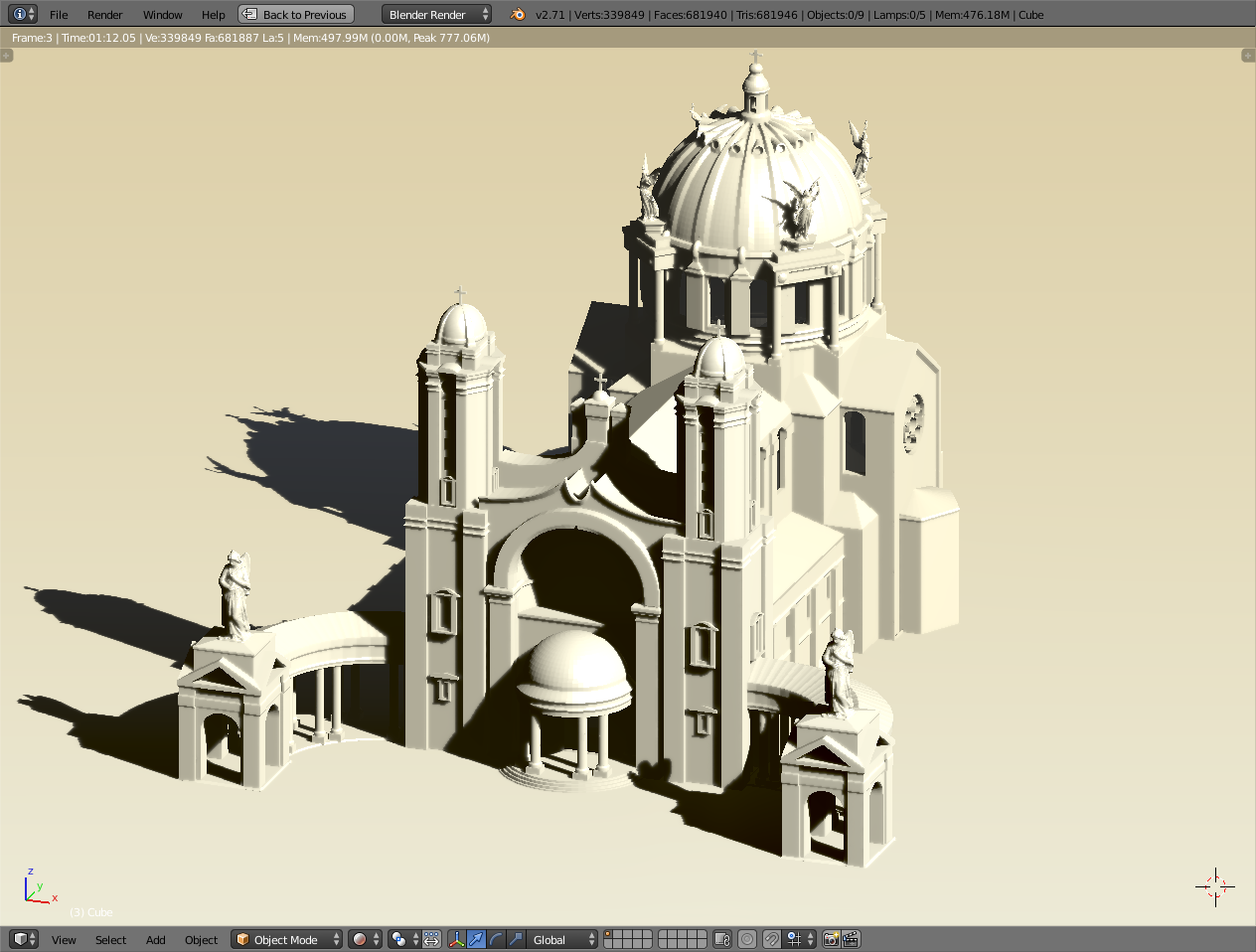Screen dimensions: 1256x952
Task: Toggle snap during transform magnet
Action: [771, 939]
